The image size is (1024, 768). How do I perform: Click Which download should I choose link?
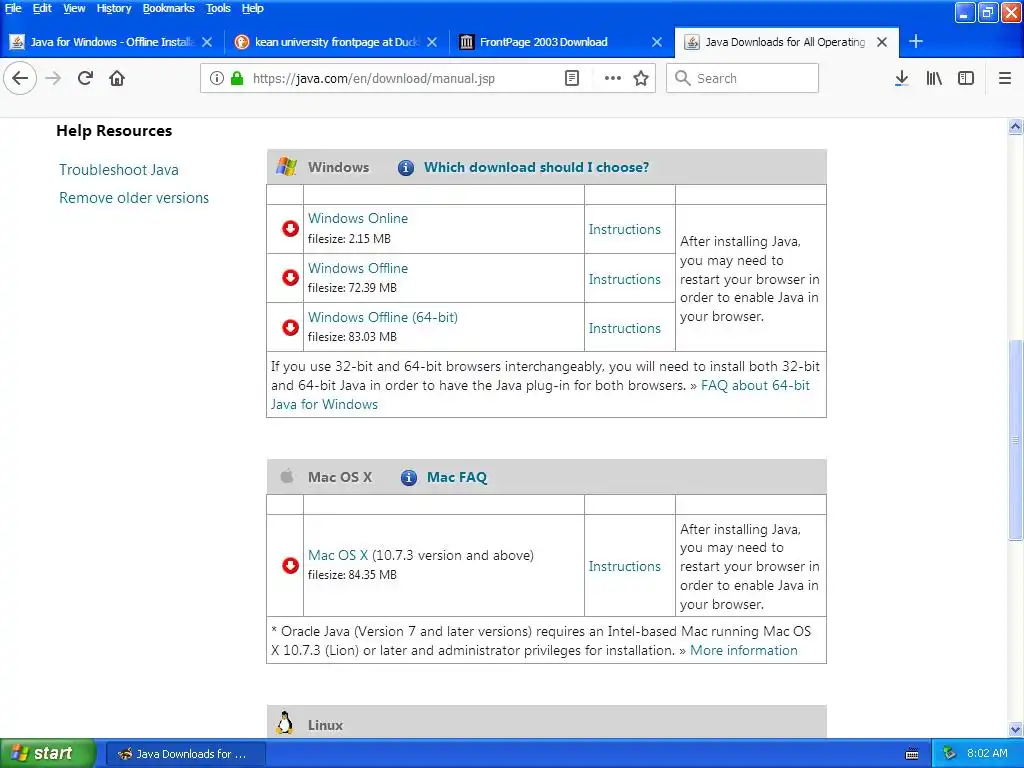(536, 167)
